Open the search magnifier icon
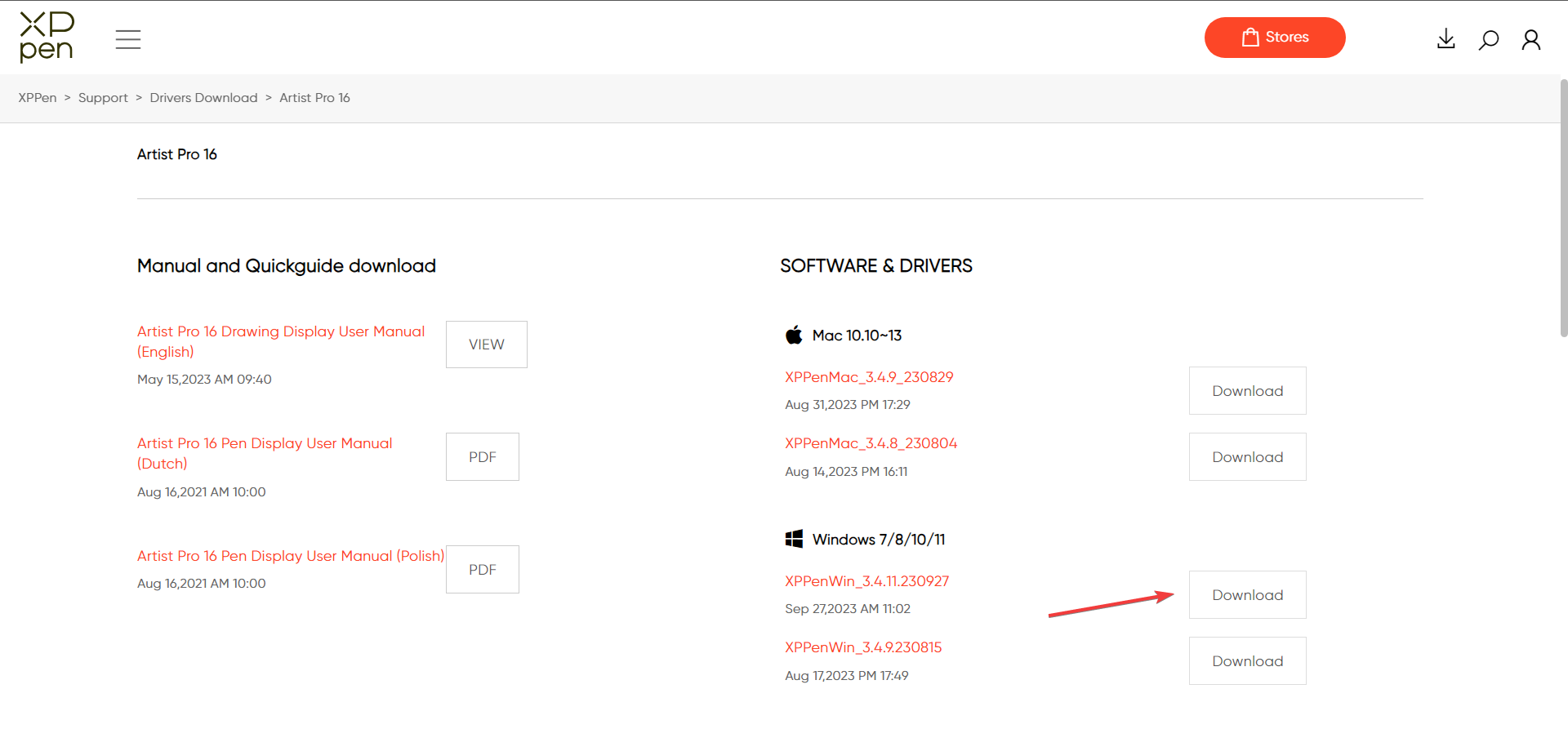Screen dimensions: 1568x729 (1489, 39)
